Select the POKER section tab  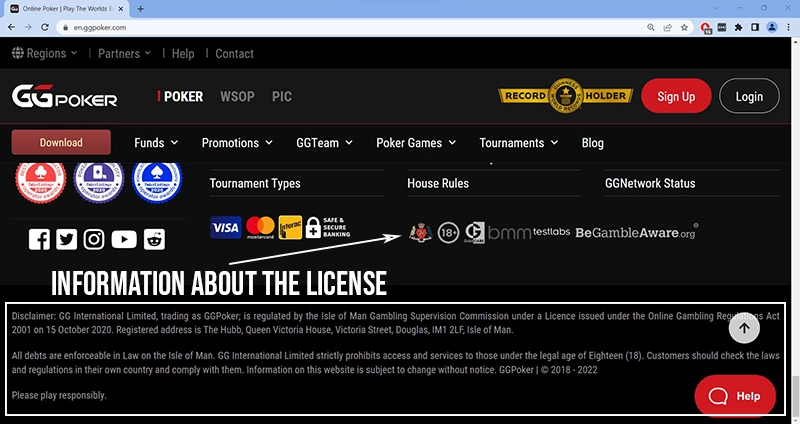pyautogui.click(x=183, y=96)
